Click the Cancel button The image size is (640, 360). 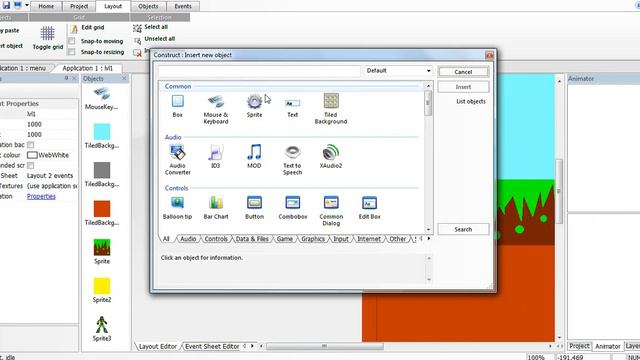463,72
